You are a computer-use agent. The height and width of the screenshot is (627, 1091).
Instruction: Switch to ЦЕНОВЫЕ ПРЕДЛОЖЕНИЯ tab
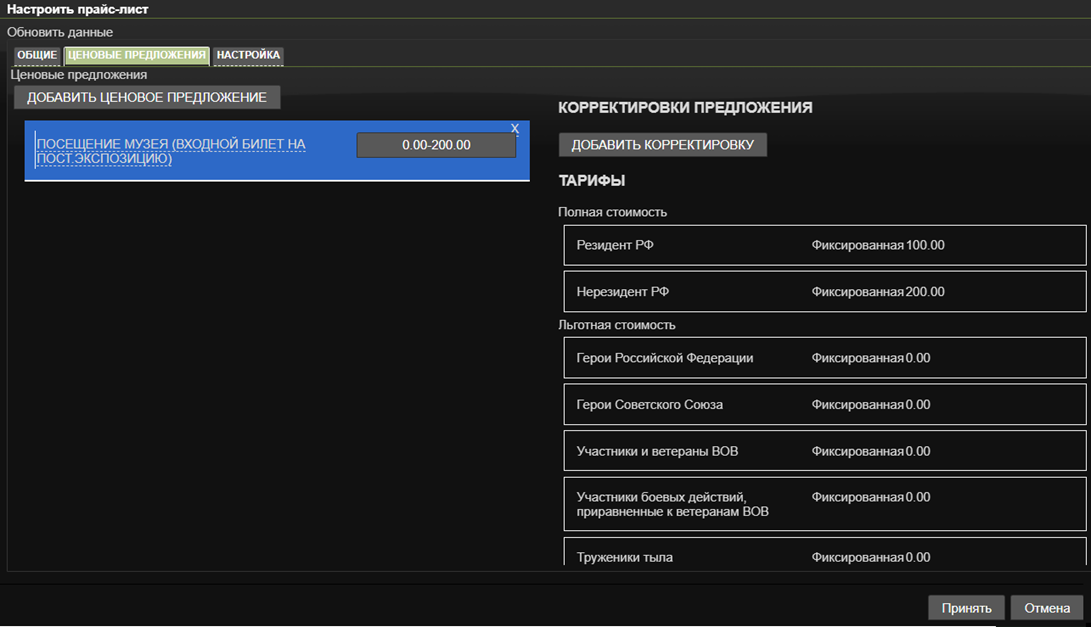click(x=136, y=55)
